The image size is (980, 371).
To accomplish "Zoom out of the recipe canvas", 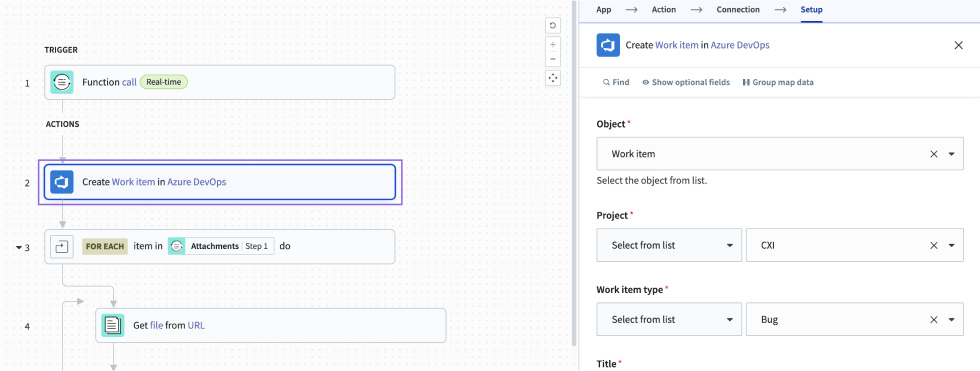I will coord(553,60).
